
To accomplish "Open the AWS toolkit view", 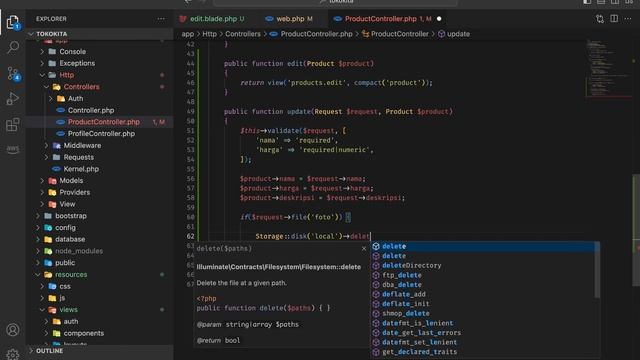I will click(13, 149).
